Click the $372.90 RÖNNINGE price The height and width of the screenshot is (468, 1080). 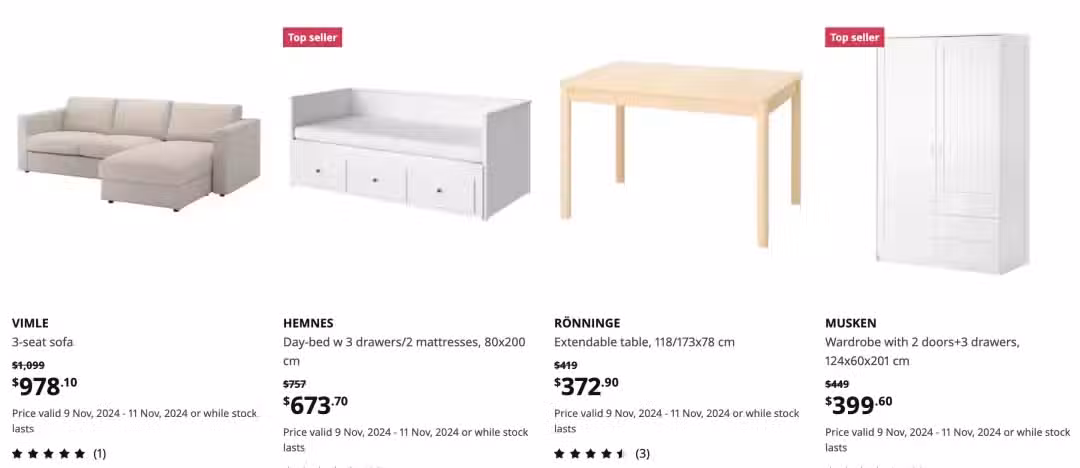[586, 386]
